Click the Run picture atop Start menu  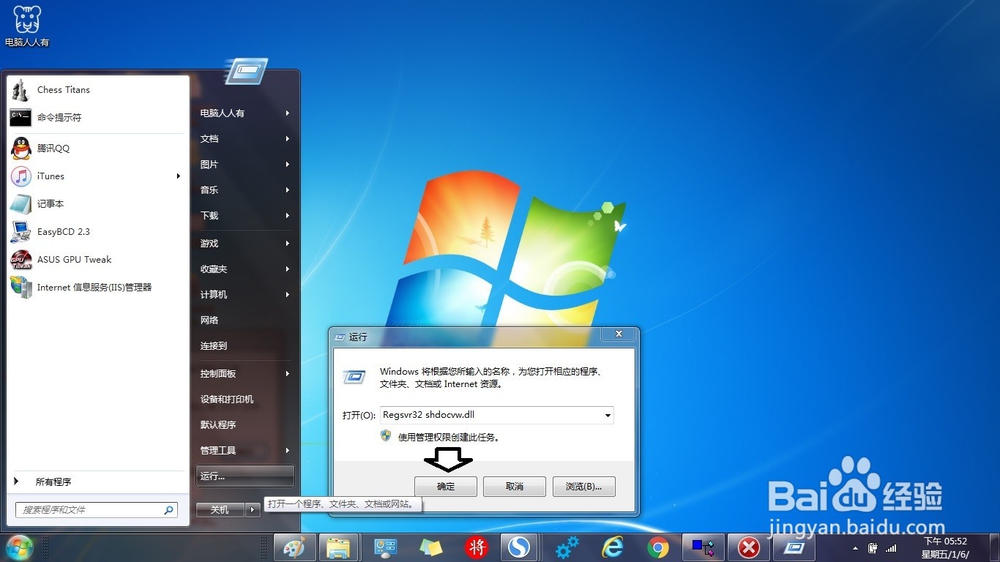(x=246, y=71)
